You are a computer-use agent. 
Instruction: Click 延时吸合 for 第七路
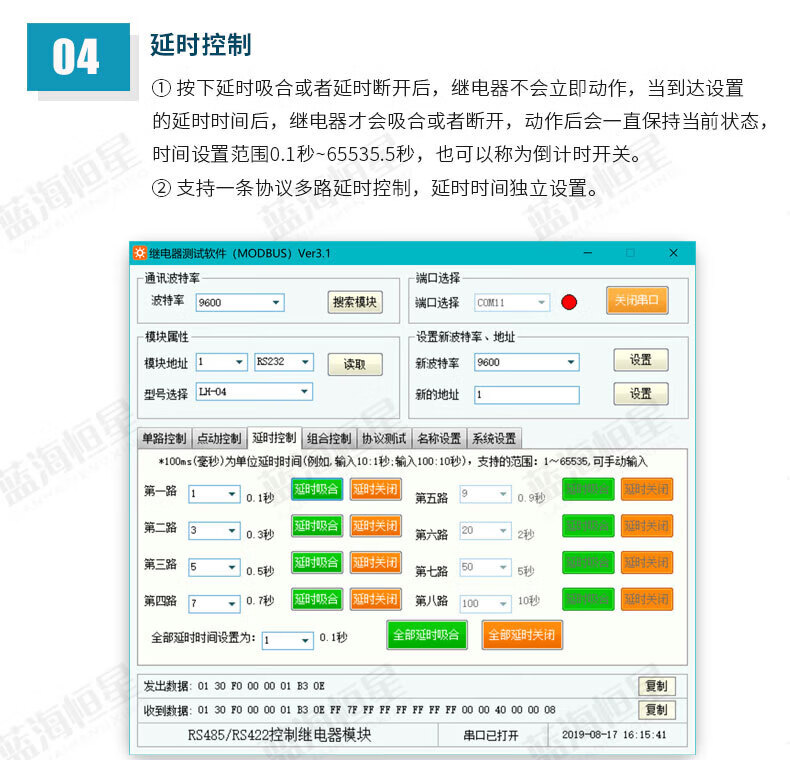click(x=588, y=562)
